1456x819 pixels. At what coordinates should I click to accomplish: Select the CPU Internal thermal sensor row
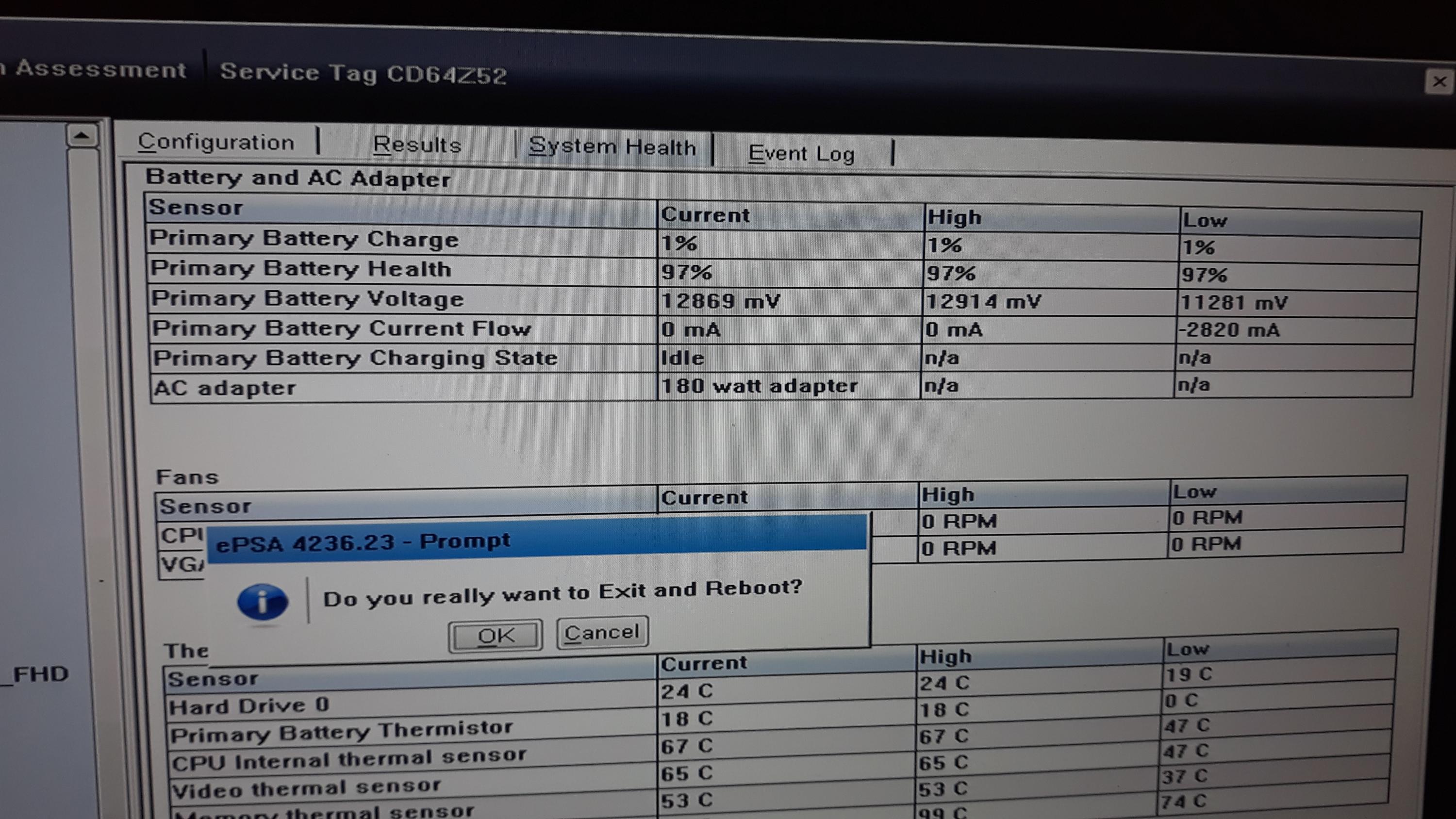[x=349, y=760]
